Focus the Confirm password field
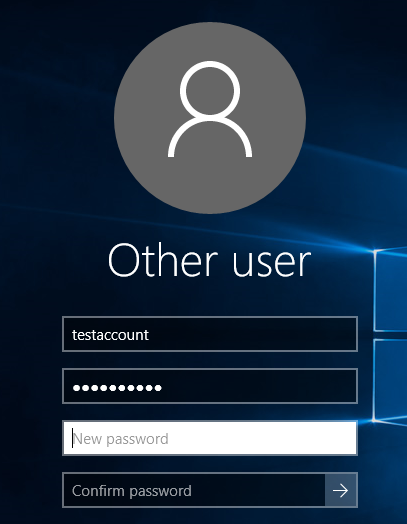This screenshot has height=524, width=407. click(x=194, y=490)
